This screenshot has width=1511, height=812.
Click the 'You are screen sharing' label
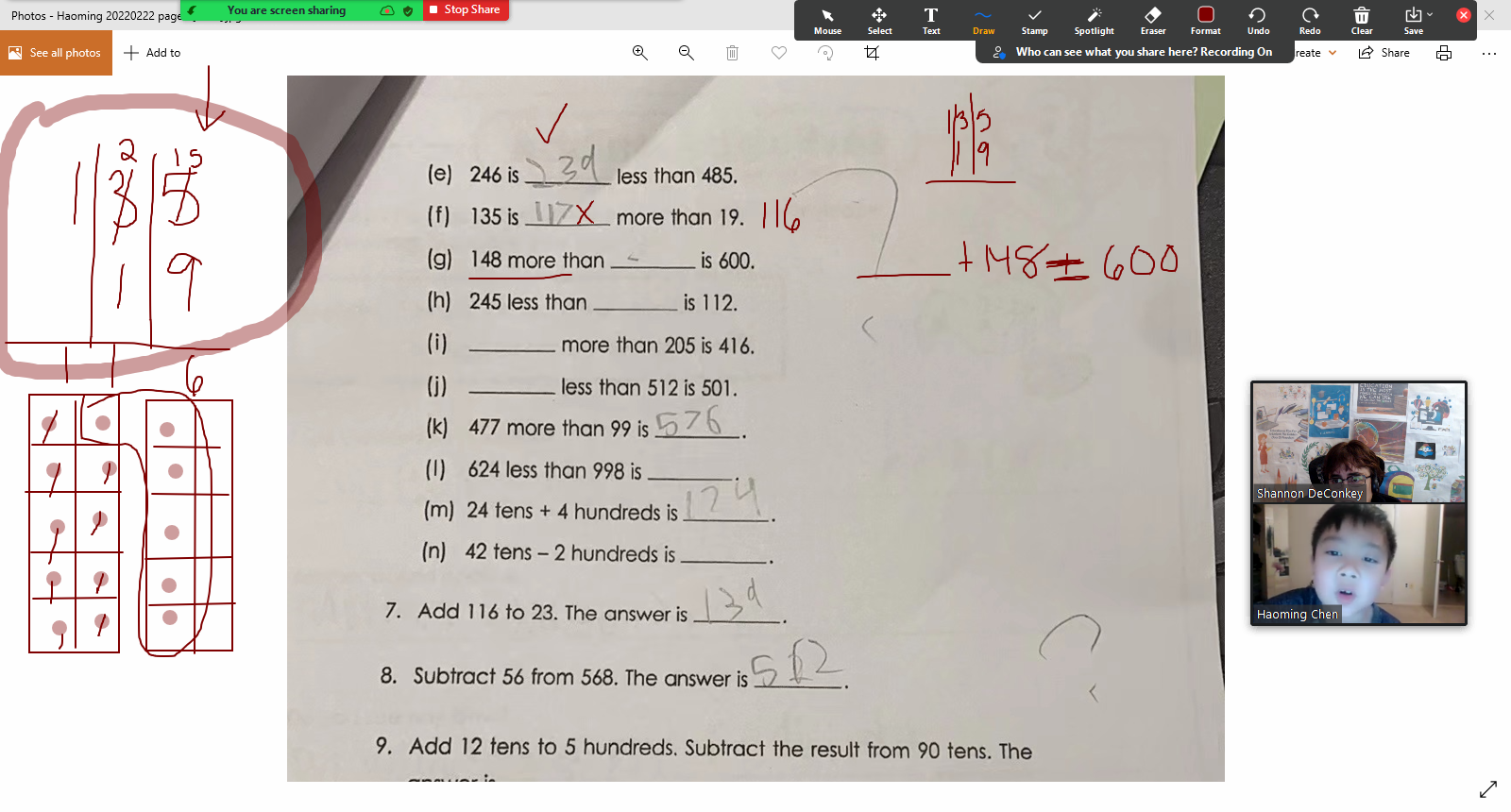coord(286,10)
